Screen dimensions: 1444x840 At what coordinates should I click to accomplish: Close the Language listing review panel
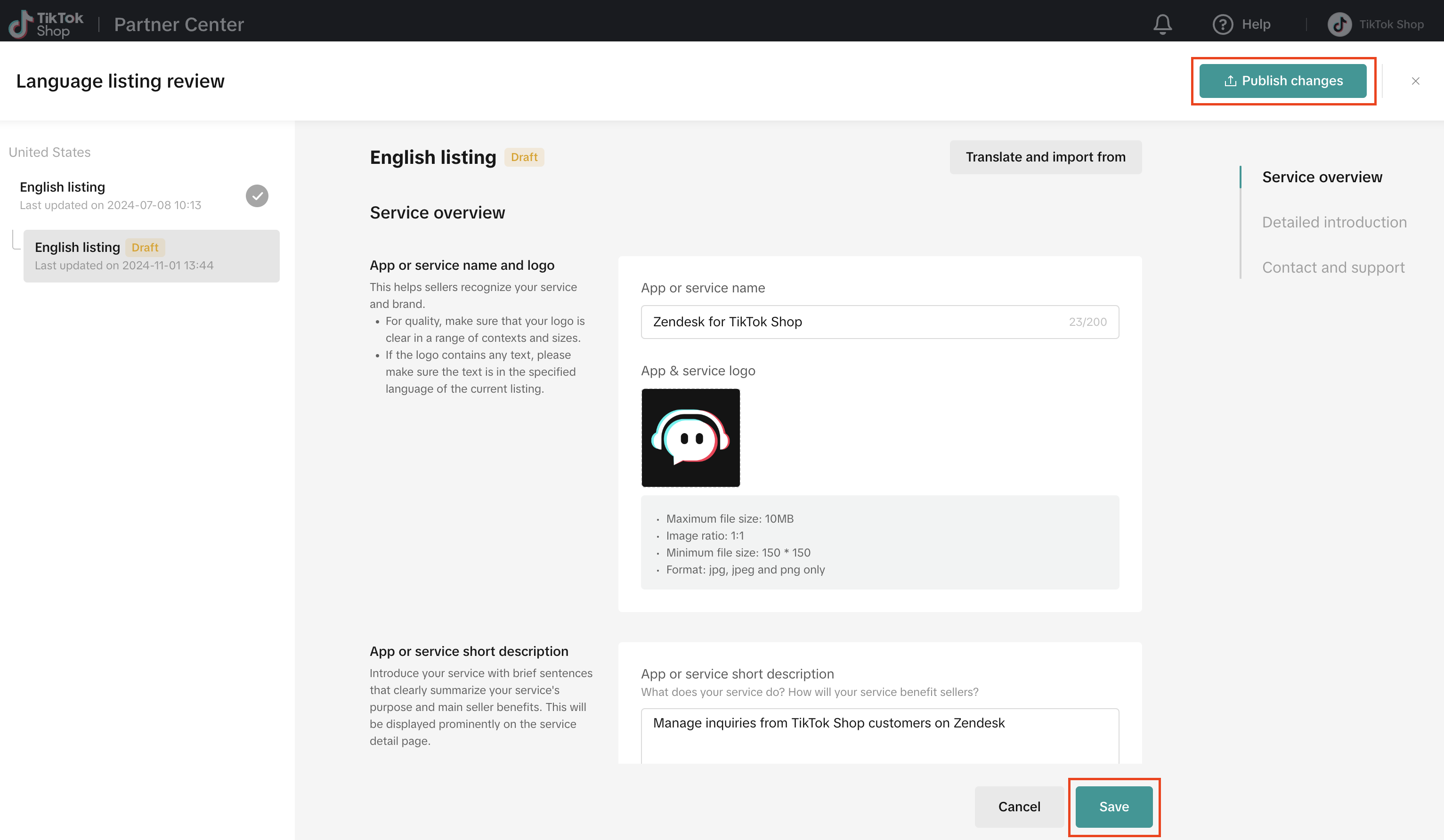pyautogui.click(x=1415, y=81)
